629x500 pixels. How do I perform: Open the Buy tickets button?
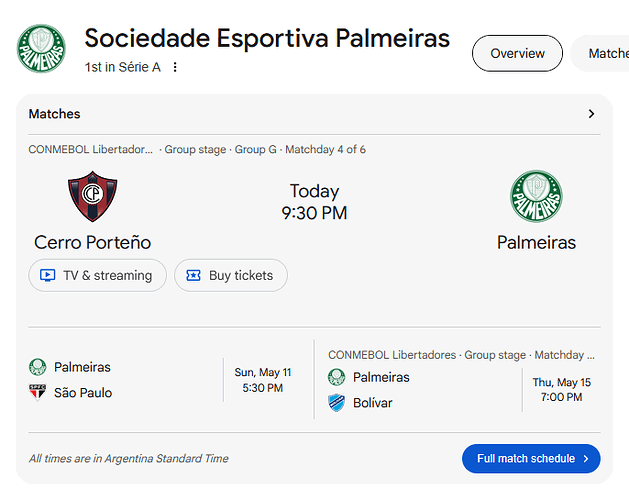tap(231, 275)
